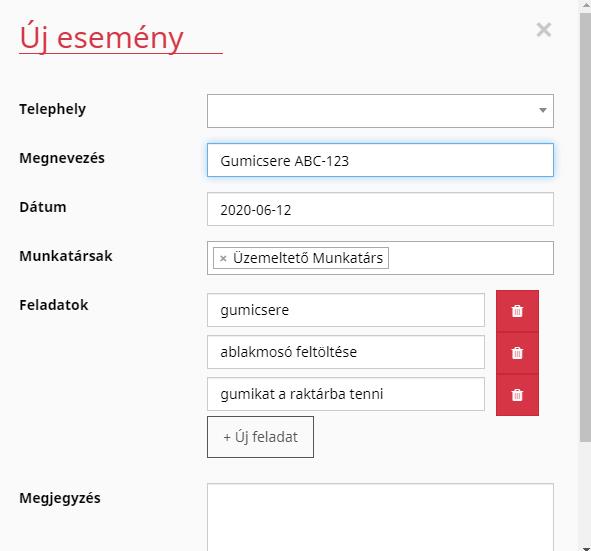Viewport: 591px width, 551px height.
Task: Delete the gumicsere task with trash icon
Action: point(517,311)
